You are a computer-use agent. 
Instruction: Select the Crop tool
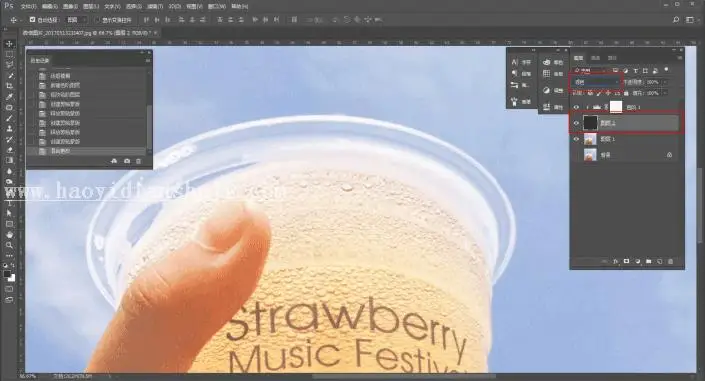[9, 86]
